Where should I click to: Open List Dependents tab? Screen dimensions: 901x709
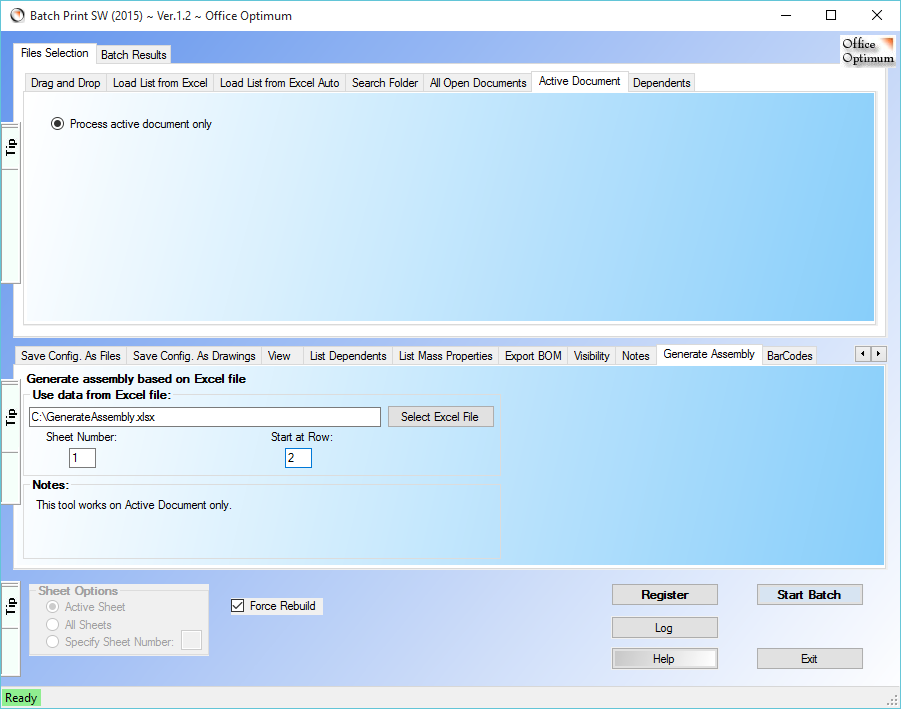348,356
